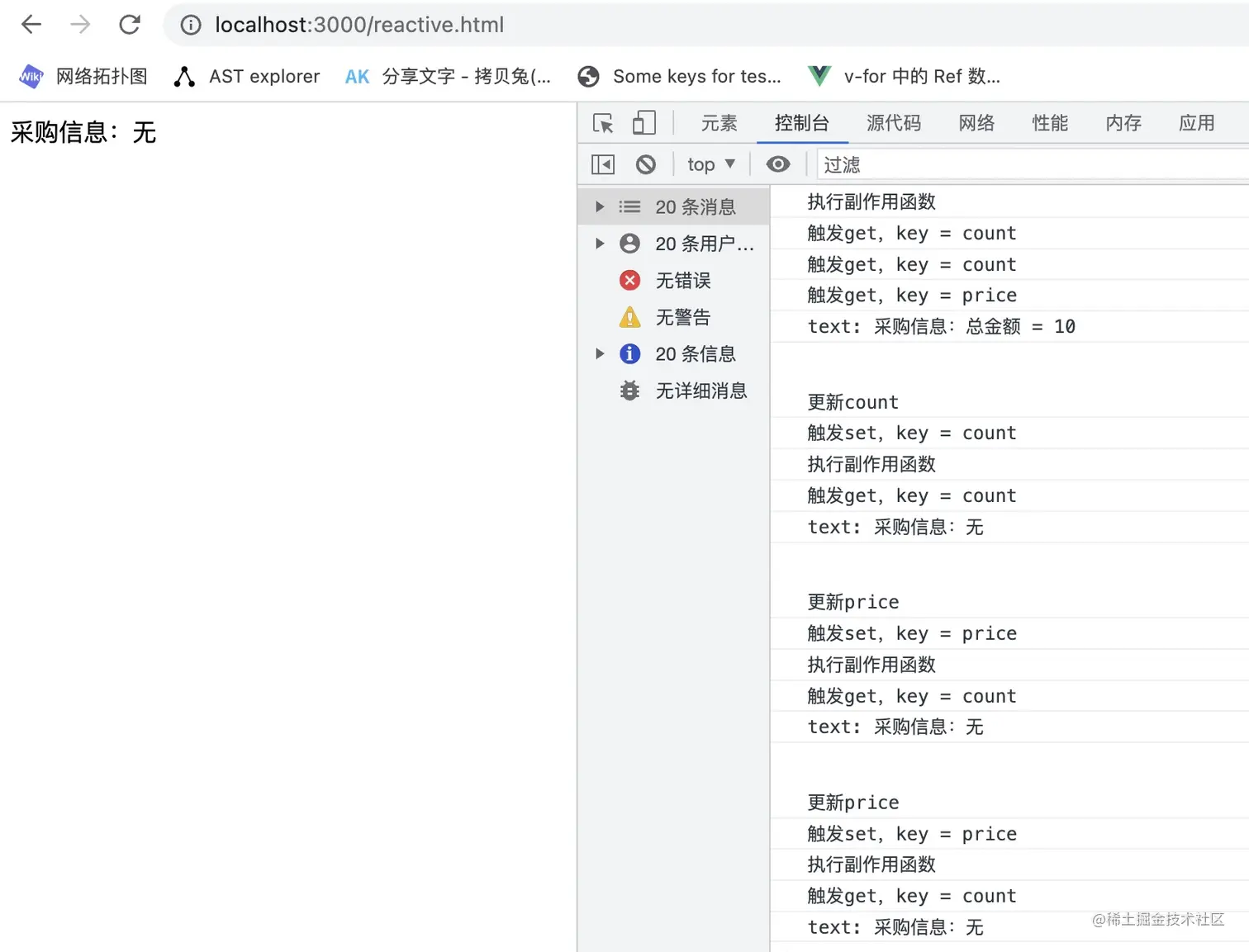Clear the console output

tap(646, 164)
